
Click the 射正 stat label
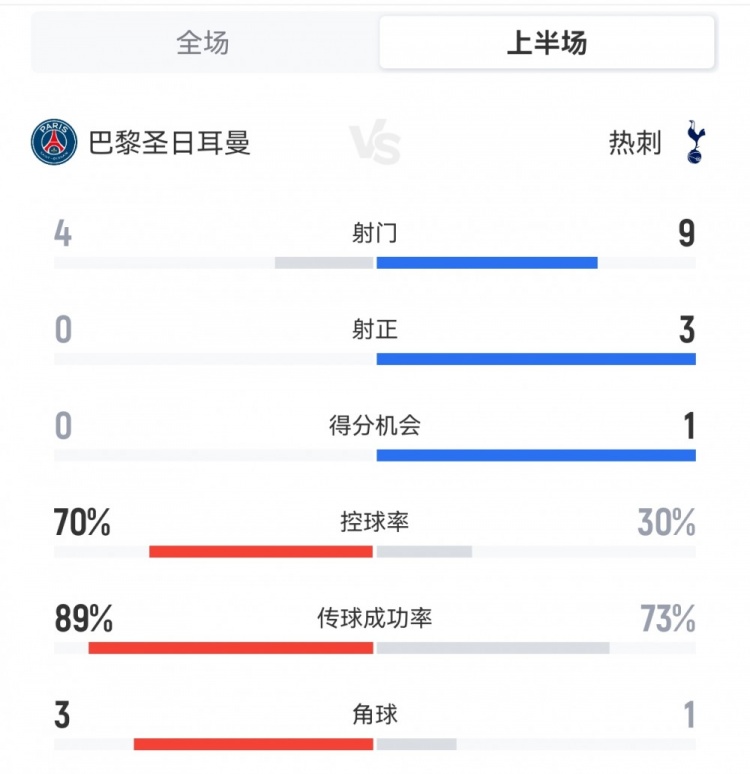pos(375,330)
